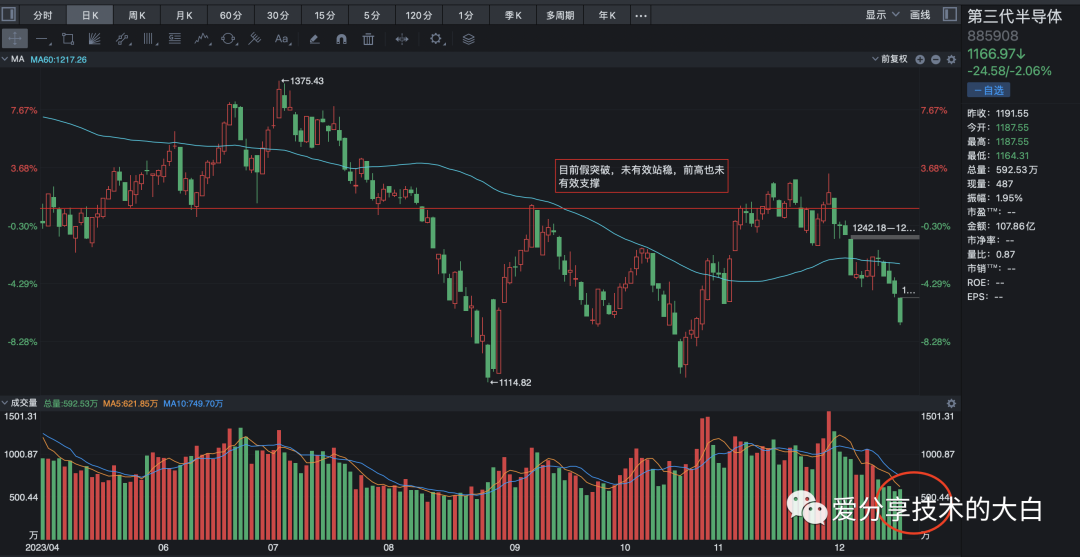Collapse the MA indicator expander
Image resolution: width=1080 pixels, height=557 pixels.
(6, 60)
